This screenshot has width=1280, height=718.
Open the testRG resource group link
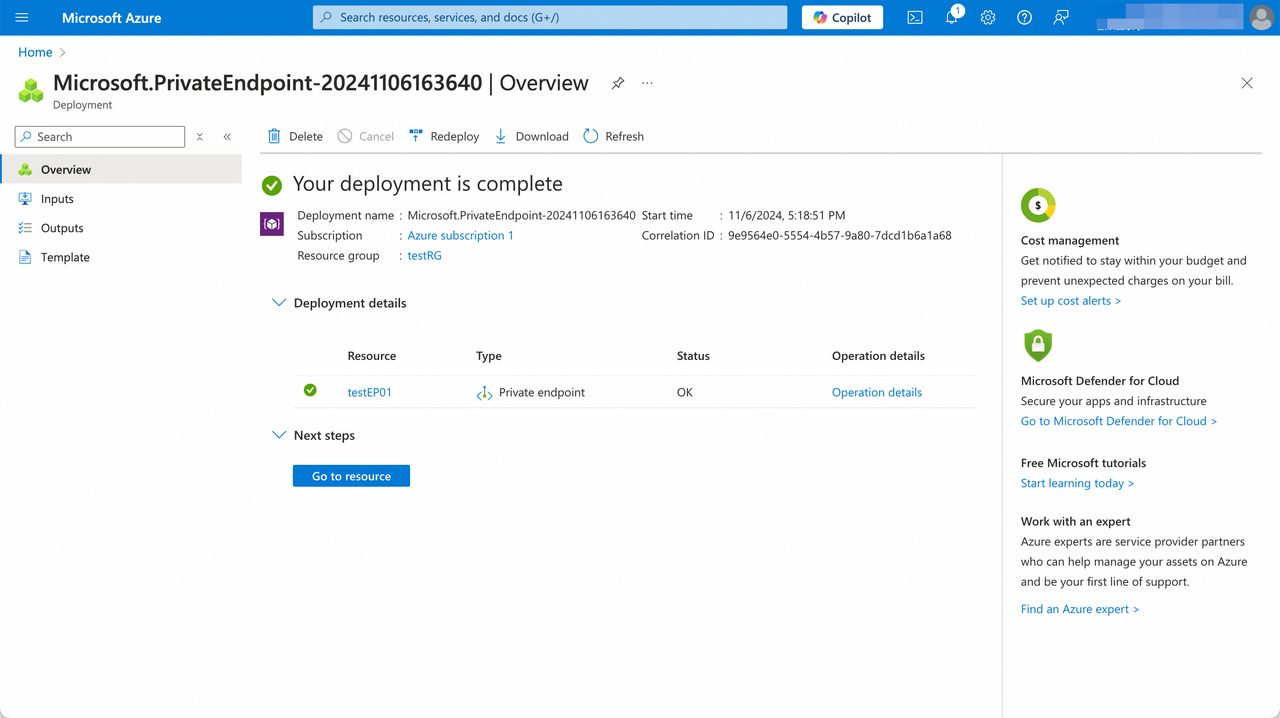point(424,255)
